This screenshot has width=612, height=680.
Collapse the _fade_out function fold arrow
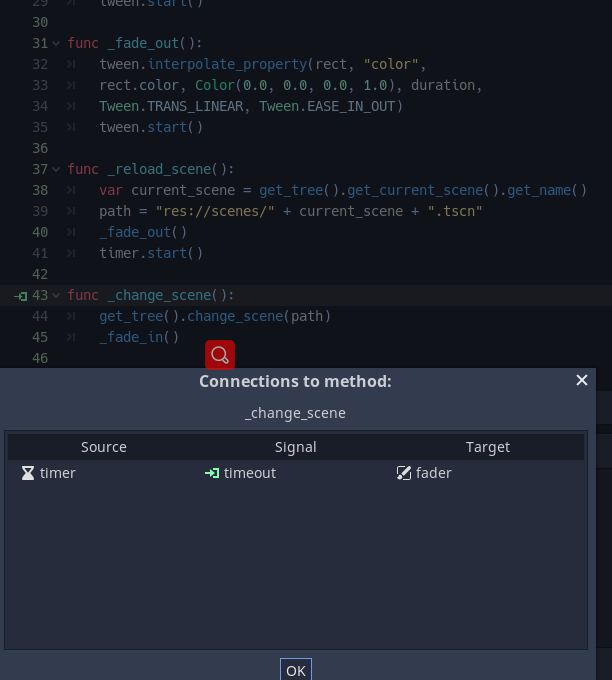[56, 44]
